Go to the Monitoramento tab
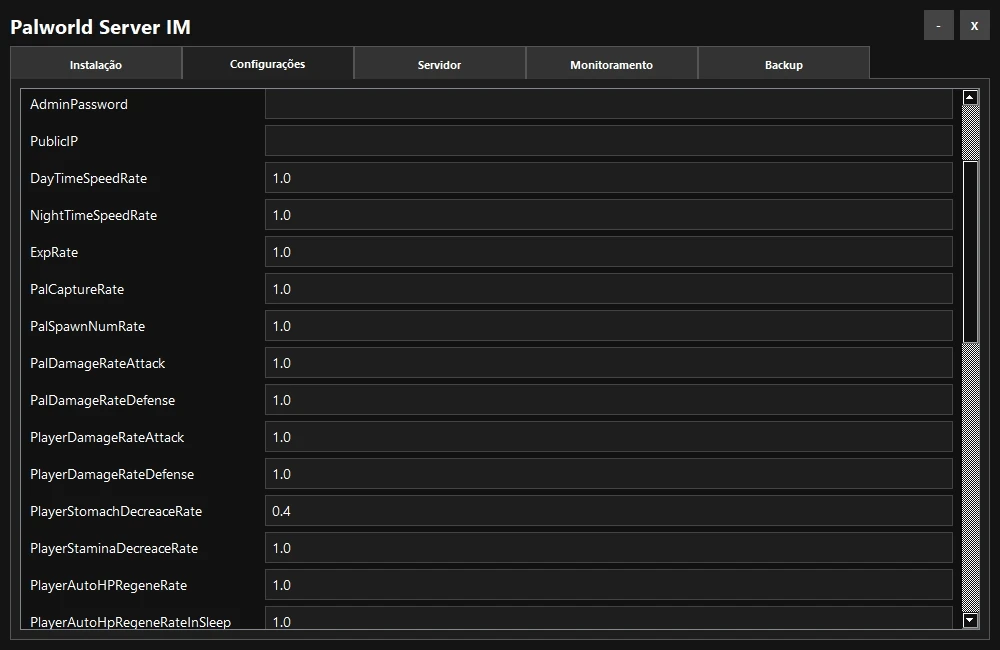This screenshot has width=1000, height=650. pyautogui.click(x=612, y=64)
